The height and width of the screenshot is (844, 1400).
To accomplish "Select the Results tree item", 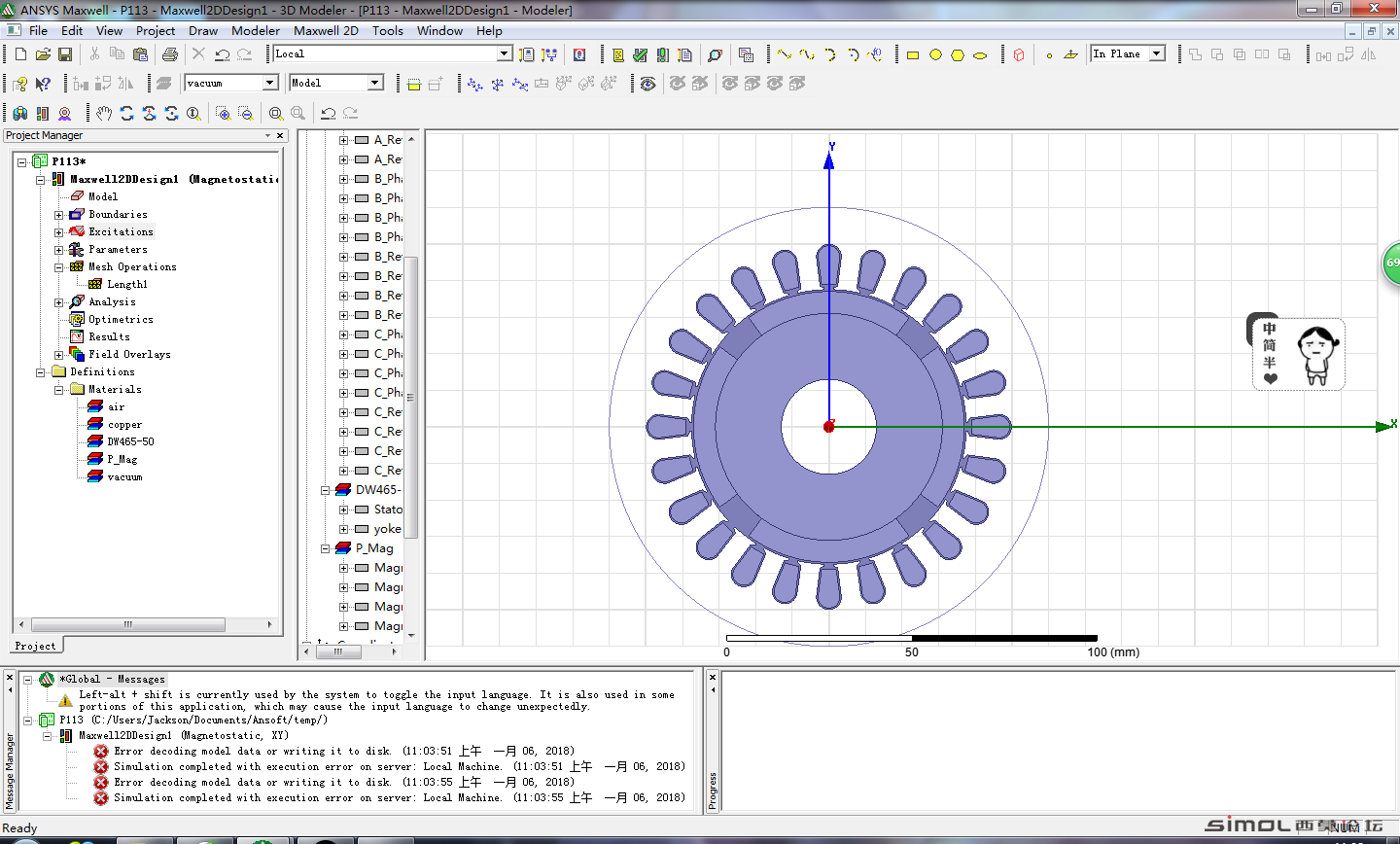I will tap(109, 337).
